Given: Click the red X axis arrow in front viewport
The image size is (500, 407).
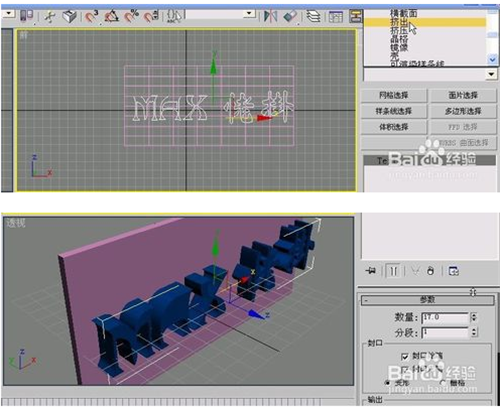Looking at the screenshot, I should tap(265, 118).
